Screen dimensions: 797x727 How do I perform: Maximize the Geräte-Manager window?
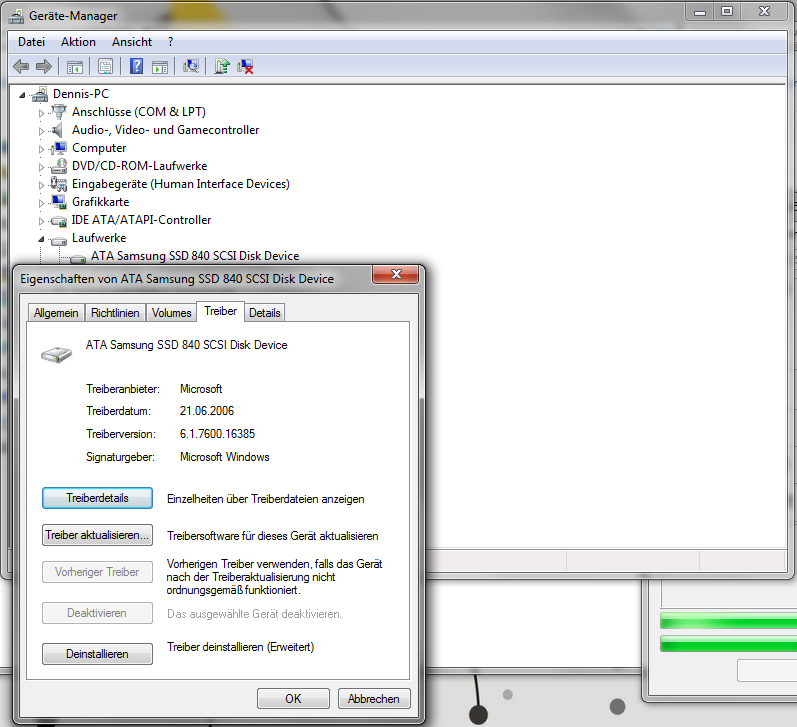(727, 12)
